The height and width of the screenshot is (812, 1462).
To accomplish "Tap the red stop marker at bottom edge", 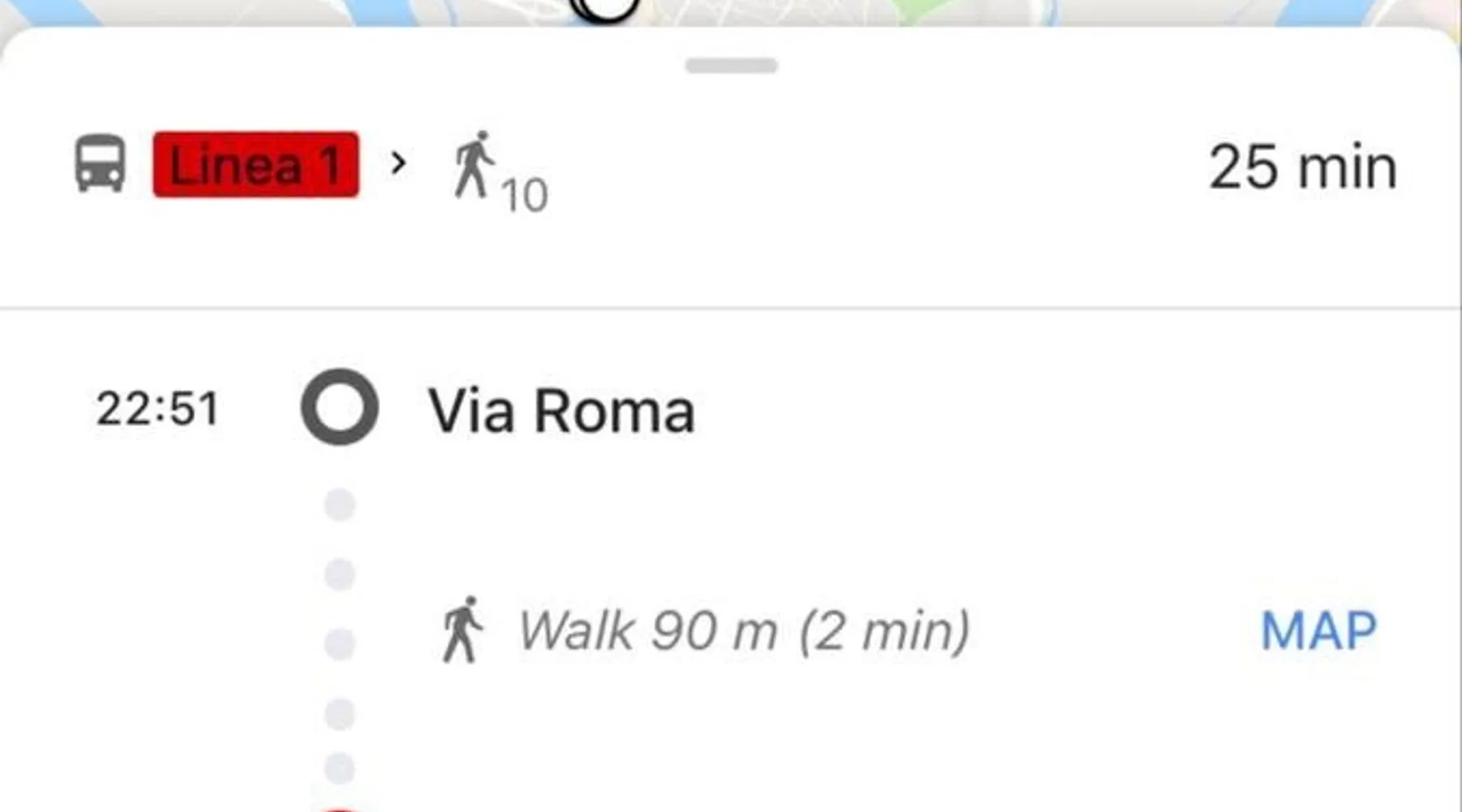I will 338,807.
